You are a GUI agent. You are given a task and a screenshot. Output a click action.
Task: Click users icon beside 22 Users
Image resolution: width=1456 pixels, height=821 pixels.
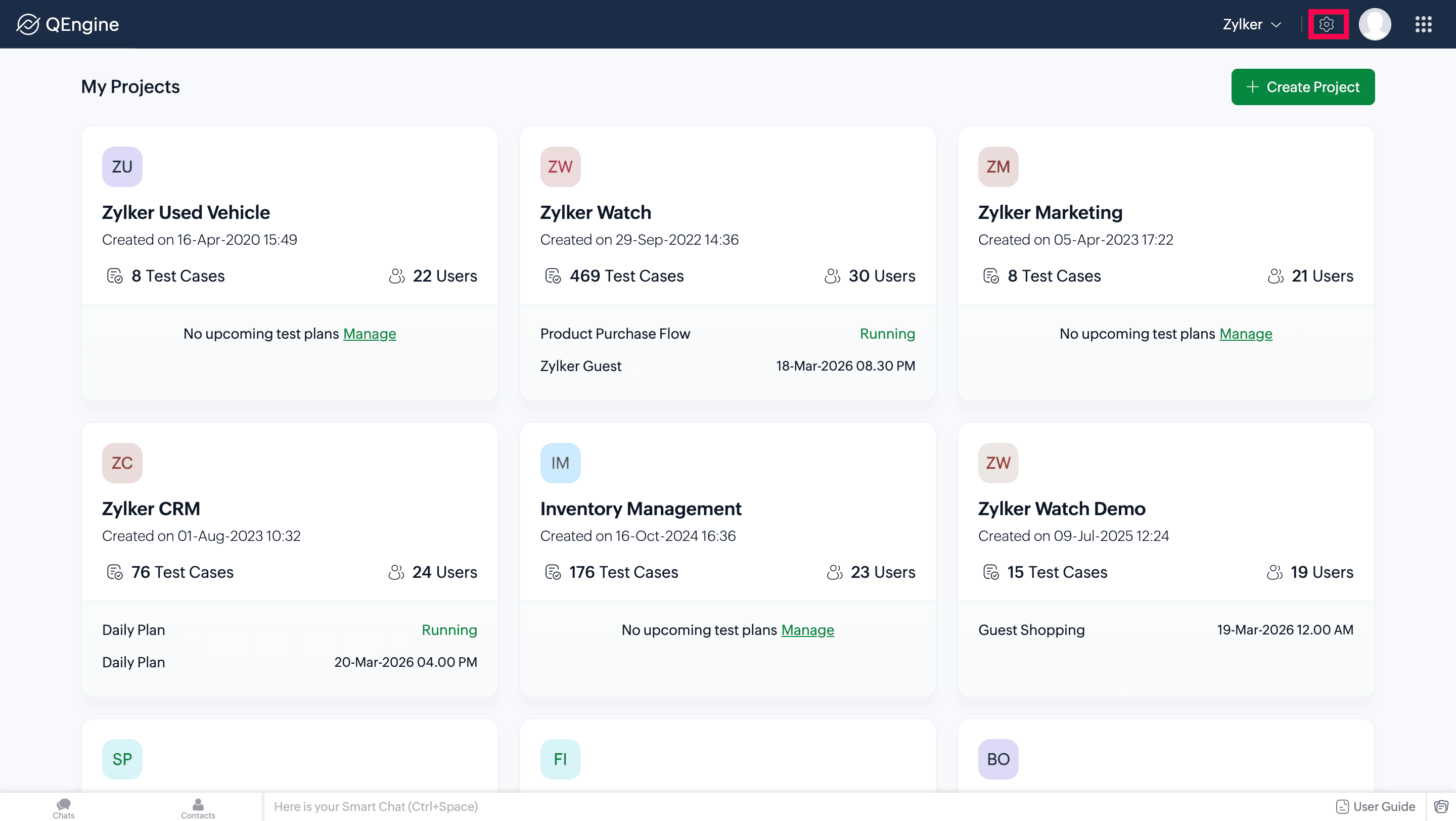[x=397, y=276]
